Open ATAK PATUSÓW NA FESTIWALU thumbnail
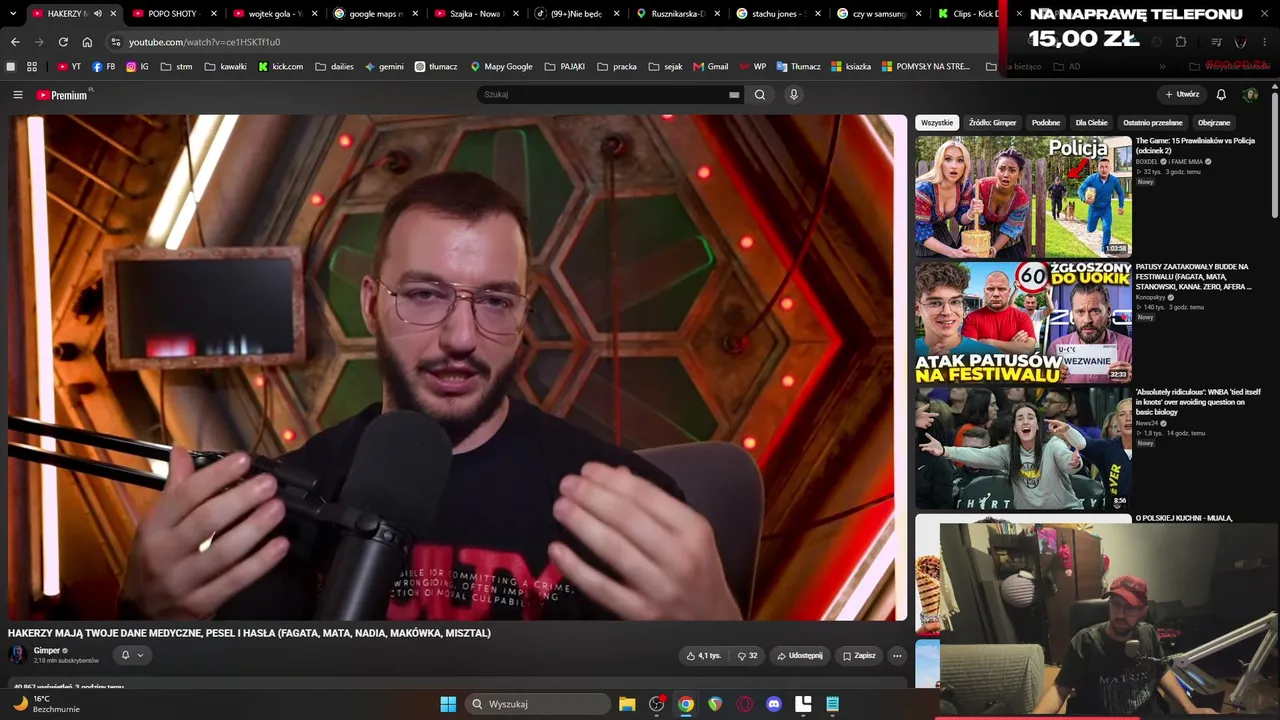The width and height of the screenshot is (1280, 720). pos(1023,323)
